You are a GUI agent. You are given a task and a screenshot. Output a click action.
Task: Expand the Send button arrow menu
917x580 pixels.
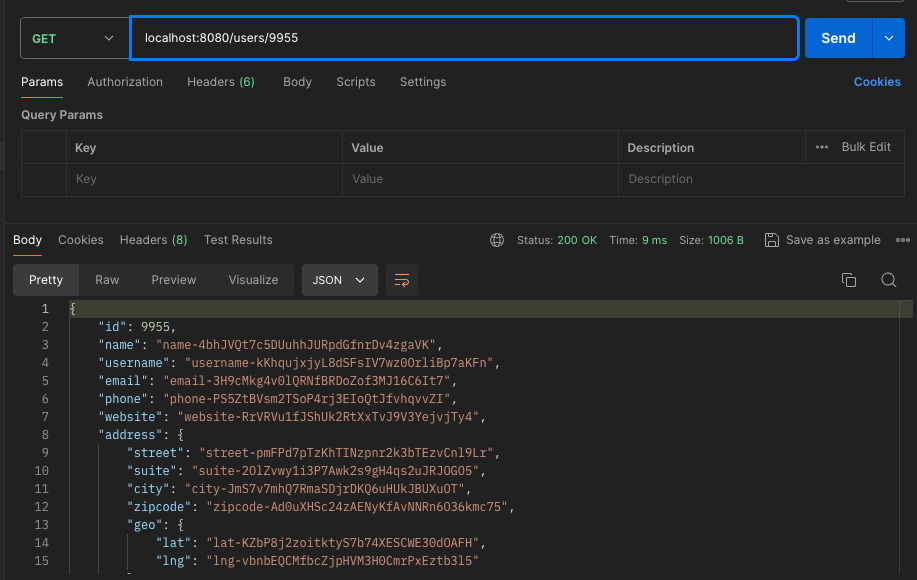888,38
